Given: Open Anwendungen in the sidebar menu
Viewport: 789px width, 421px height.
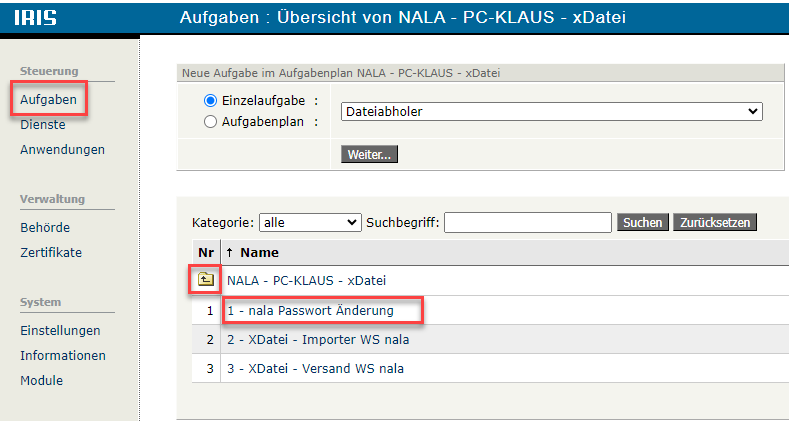Looking at the screenshot, I should (62, 150).
